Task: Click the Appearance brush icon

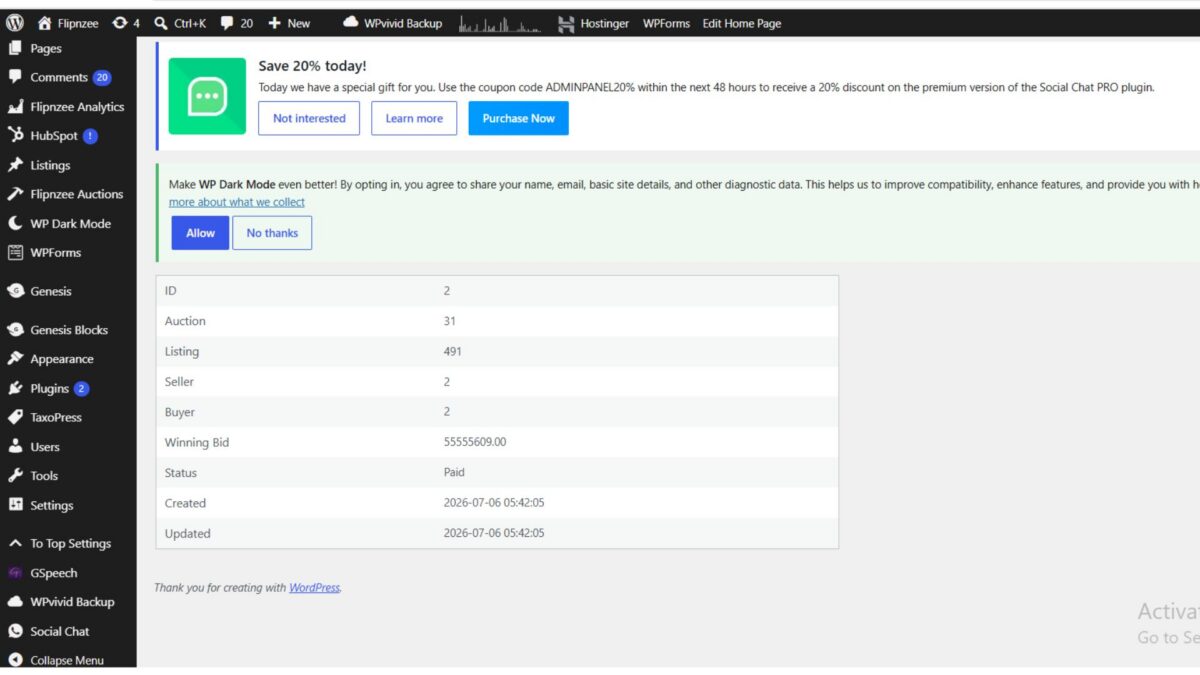Action: coord(15,359)
